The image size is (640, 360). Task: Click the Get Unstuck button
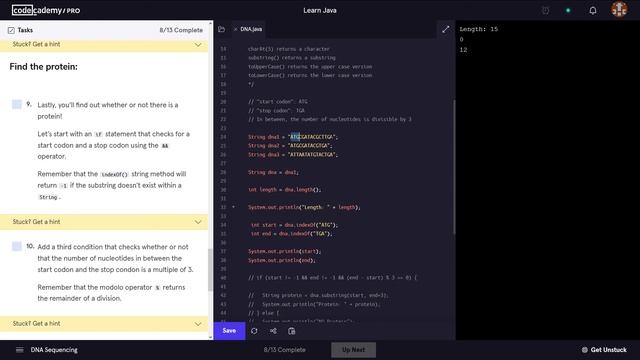pos(604,350)
